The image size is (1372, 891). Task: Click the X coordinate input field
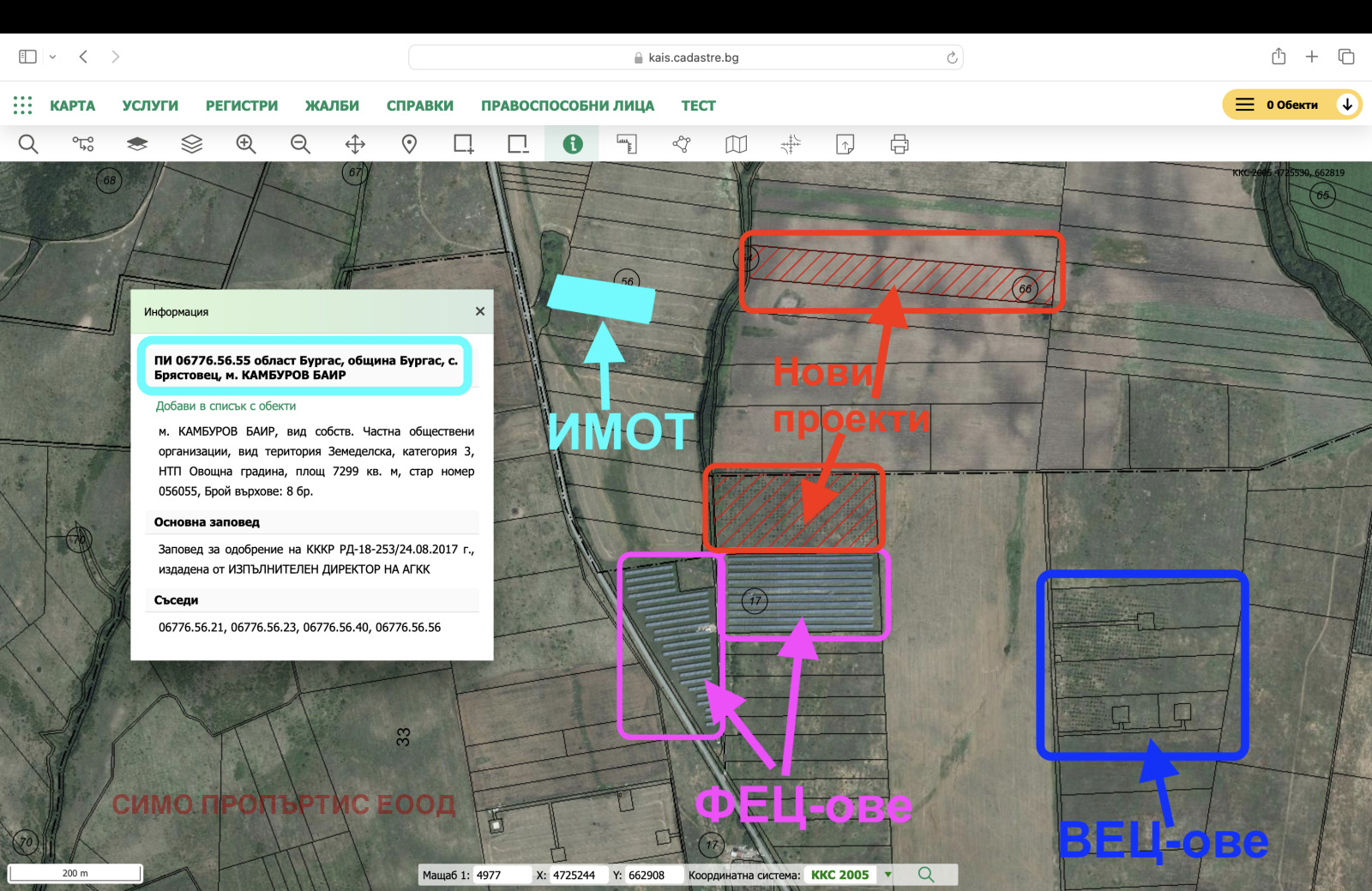pyautogui.click(x=573, y=875)
